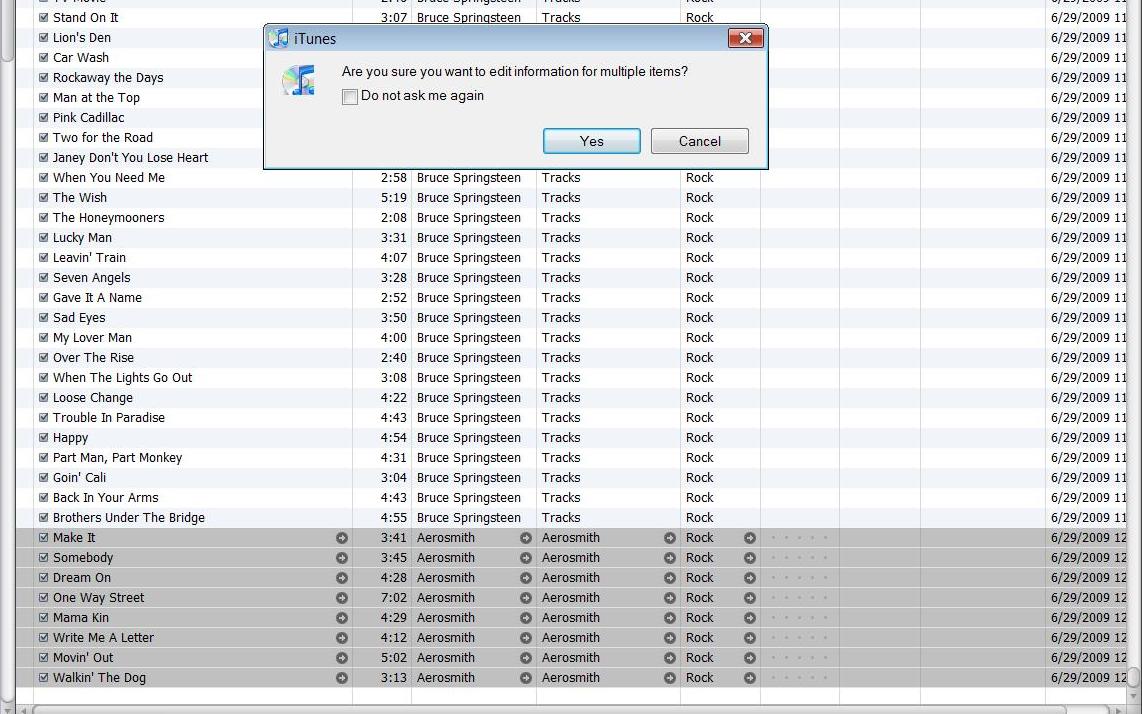Click arrow icon next to Movin' Out title
The width and height of the screenshot is (1142, 714).
(342, 658)
